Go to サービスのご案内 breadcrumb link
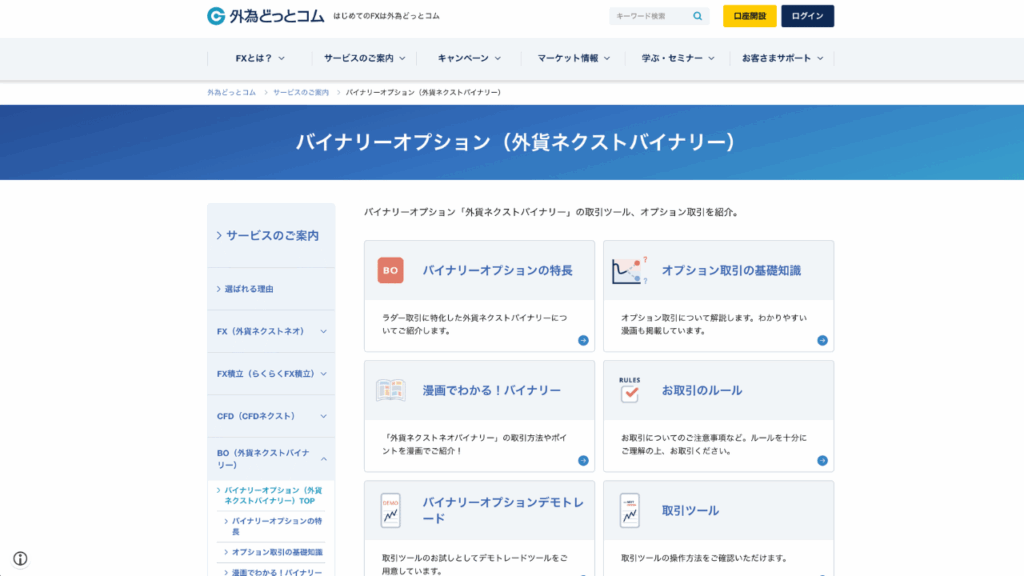1024x576 pixels. click(301, 93)
